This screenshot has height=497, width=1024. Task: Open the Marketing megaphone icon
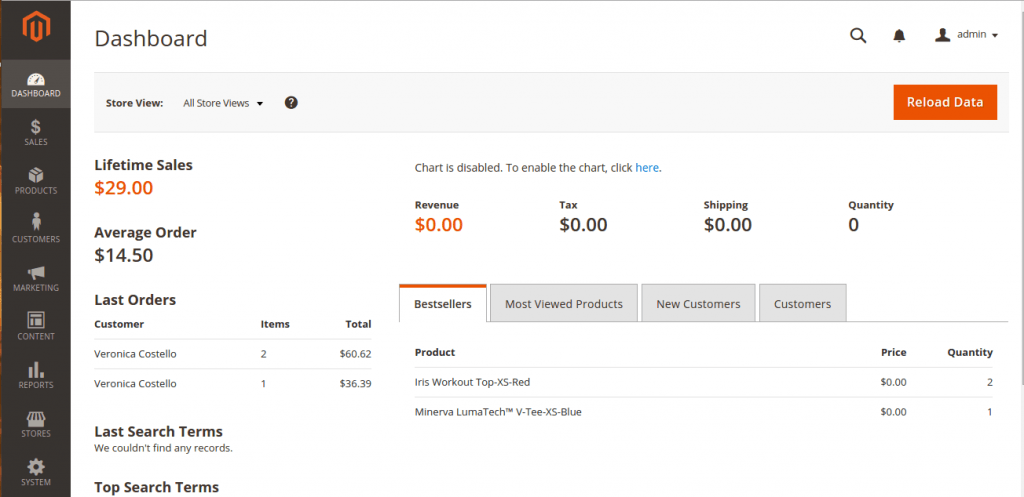[36, 272]
